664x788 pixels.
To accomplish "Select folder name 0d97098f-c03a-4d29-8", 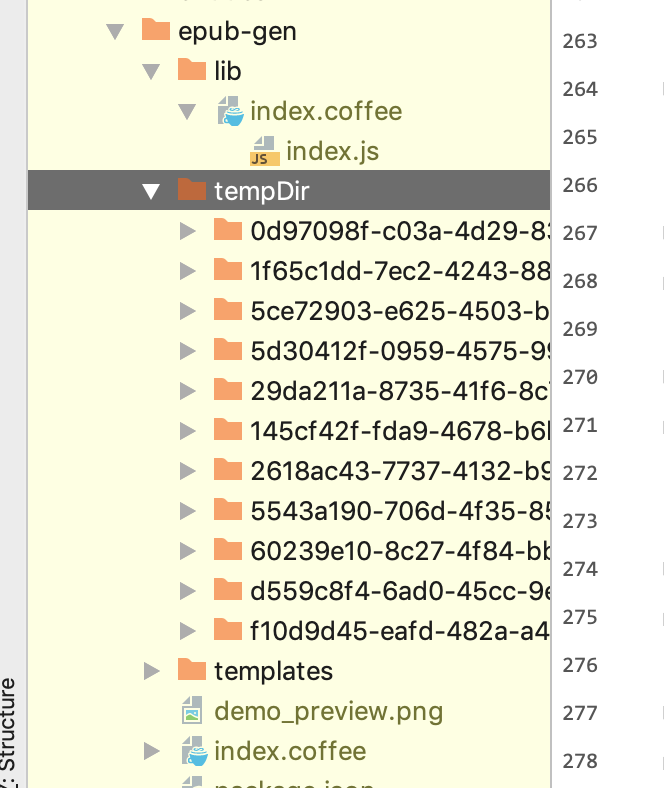I will coord(400,231).
